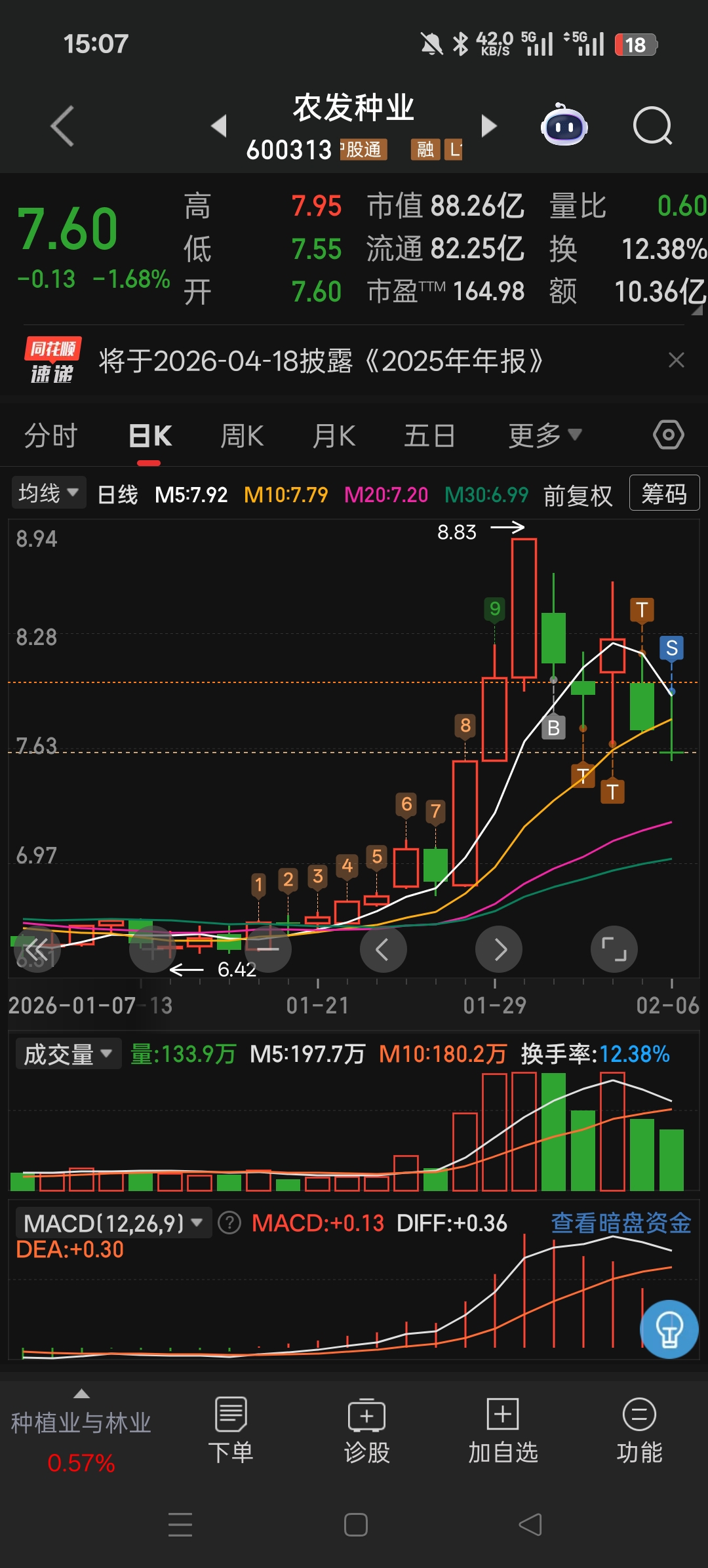Open the 筹码 chip distribution button
708x1568 pixels.
click(664, 493)
